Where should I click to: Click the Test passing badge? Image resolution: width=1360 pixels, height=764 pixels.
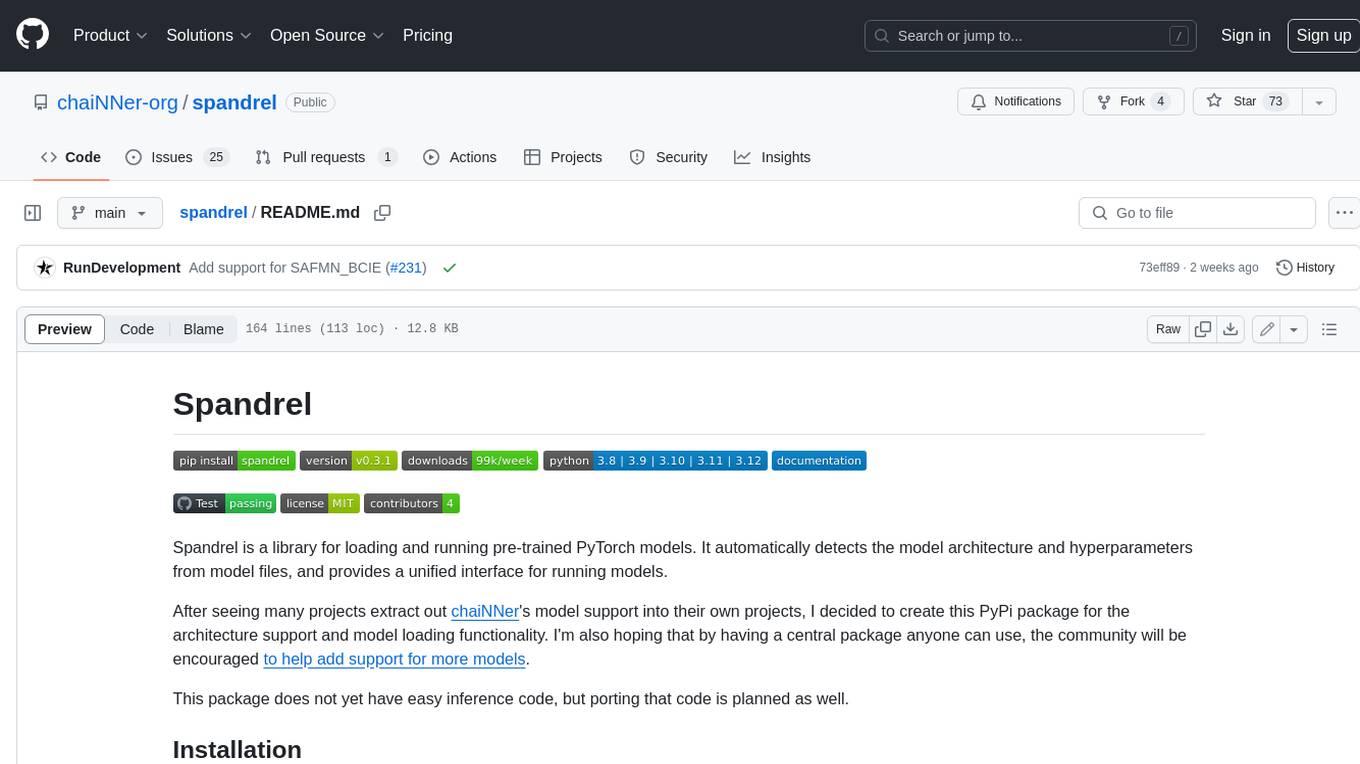pos(224,503)
